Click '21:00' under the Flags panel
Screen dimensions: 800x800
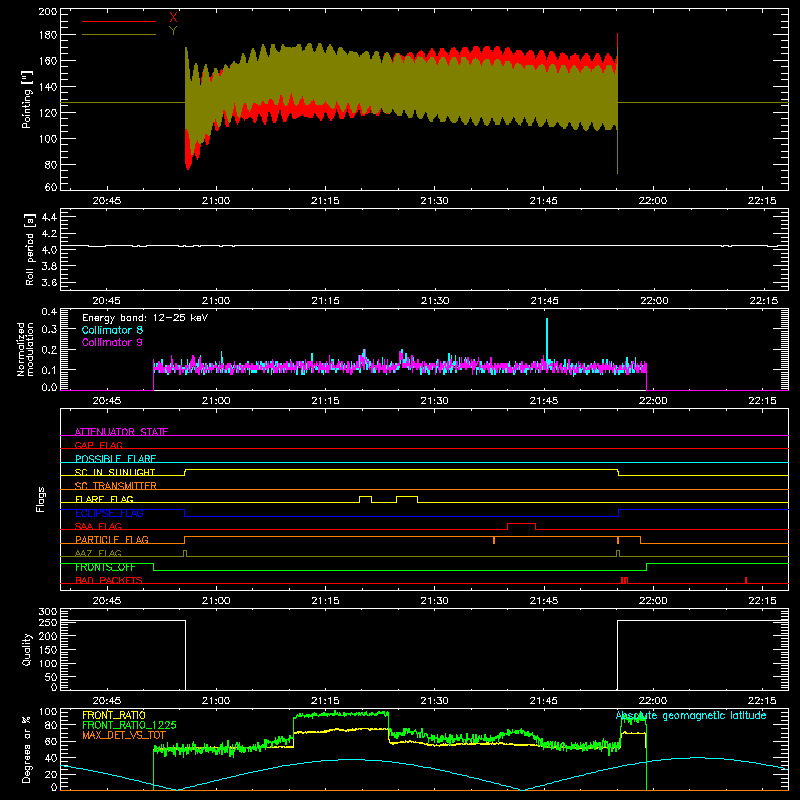[x=216, y=601]
